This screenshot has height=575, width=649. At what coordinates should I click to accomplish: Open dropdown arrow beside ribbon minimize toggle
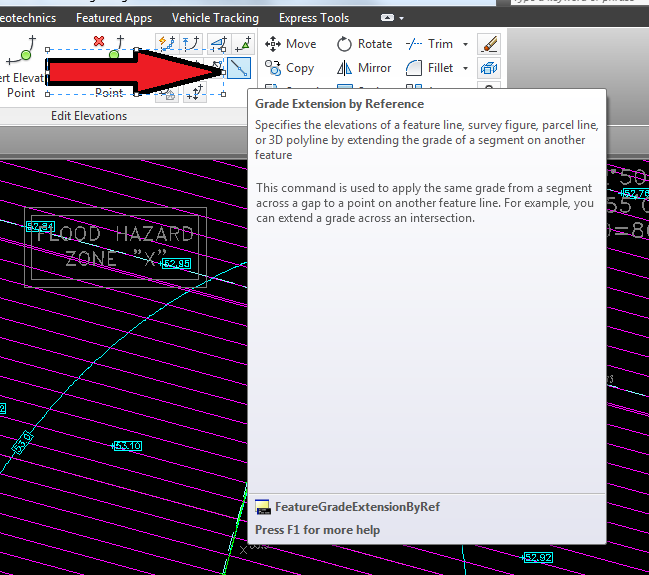point(401,18)
